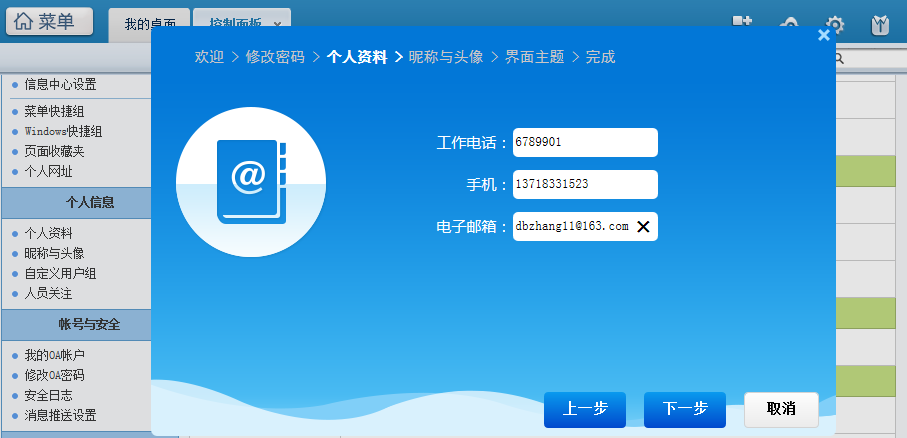Close the 控制面板 tab via its x

point(277,24)
